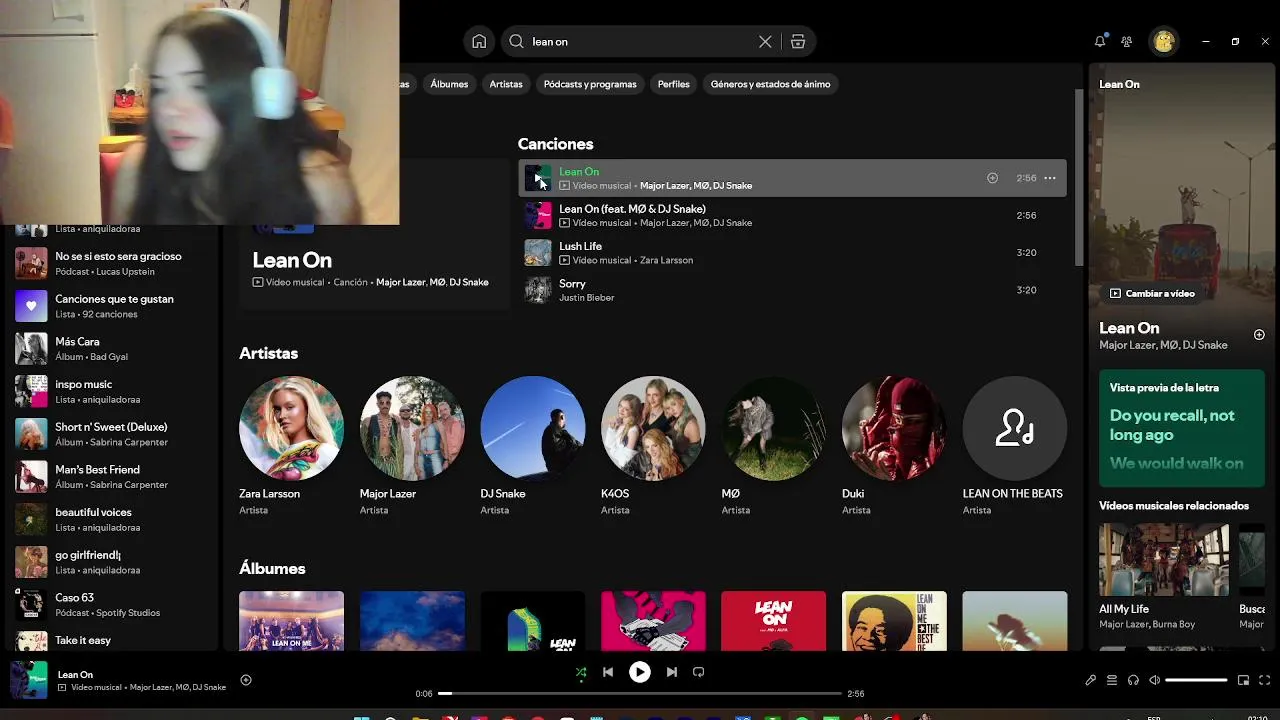Toggle lyrics microphone icon
Image resolution: width=1280 pixels, height=720 pixels.
(x=1090, y=680)
